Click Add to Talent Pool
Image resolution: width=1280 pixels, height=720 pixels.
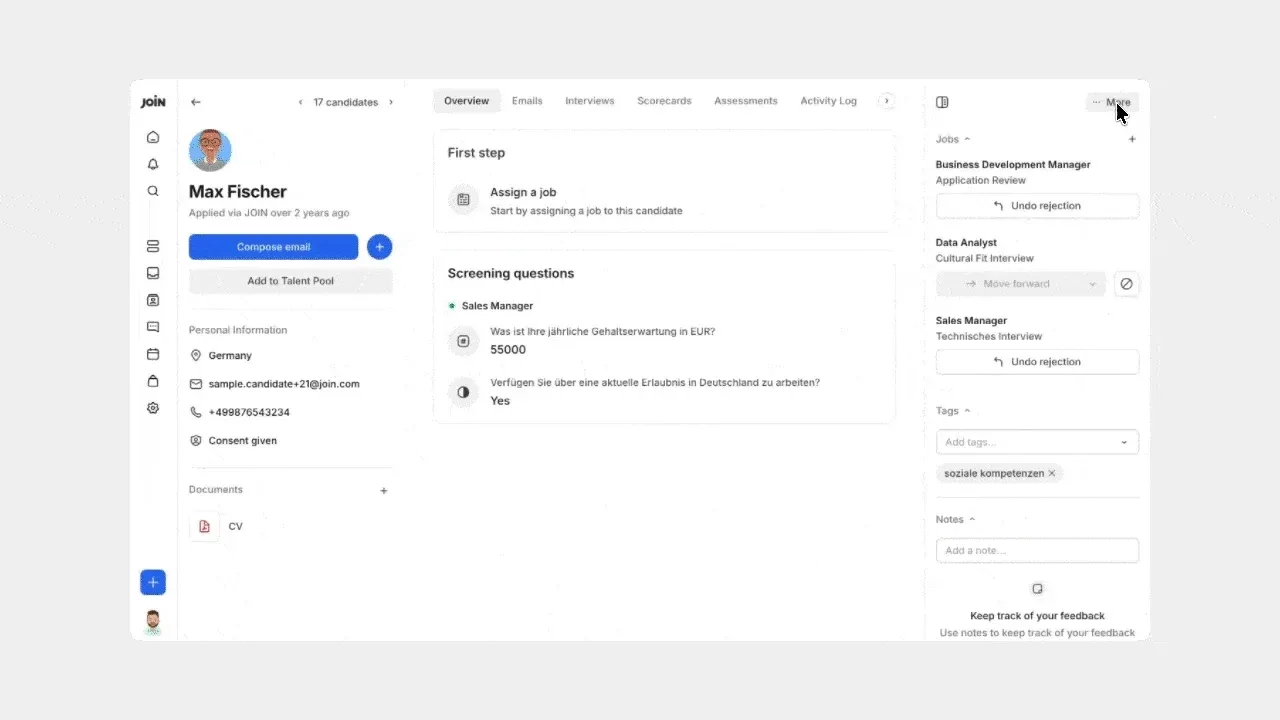(x=291, y=281)
